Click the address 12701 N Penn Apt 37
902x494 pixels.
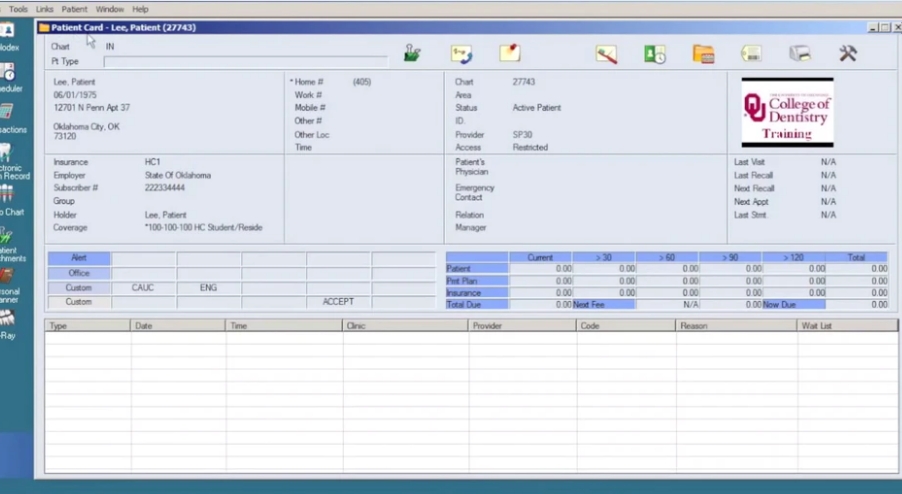pyautogui.click(x=91, y=108)
